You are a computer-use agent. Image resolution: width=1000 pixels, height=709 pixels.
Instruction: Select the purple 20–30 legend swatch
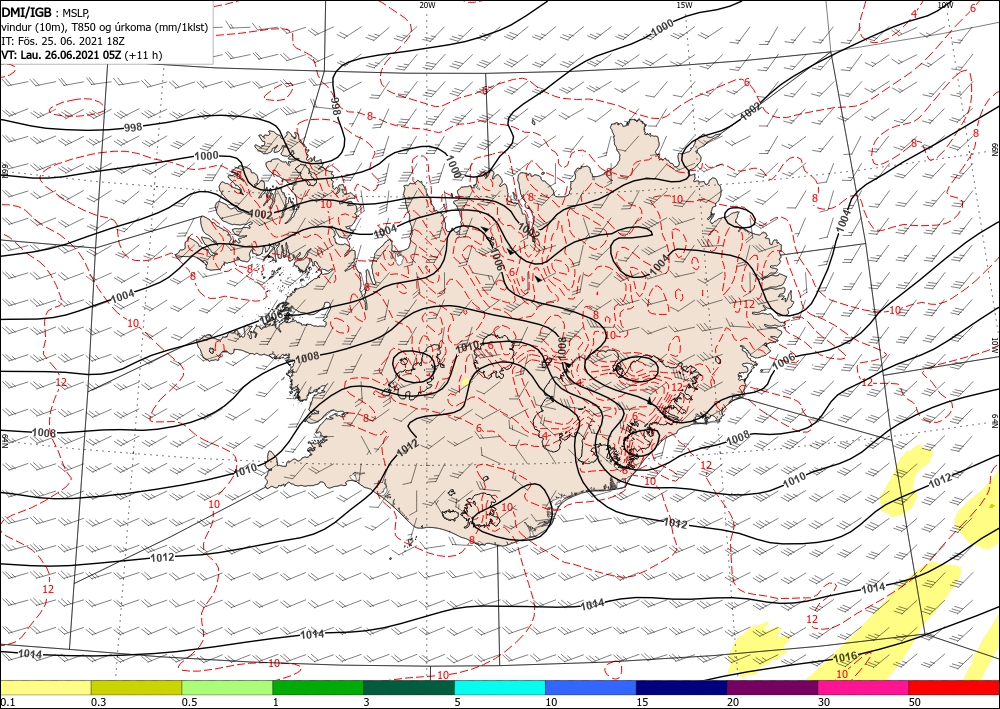point(772,687)
